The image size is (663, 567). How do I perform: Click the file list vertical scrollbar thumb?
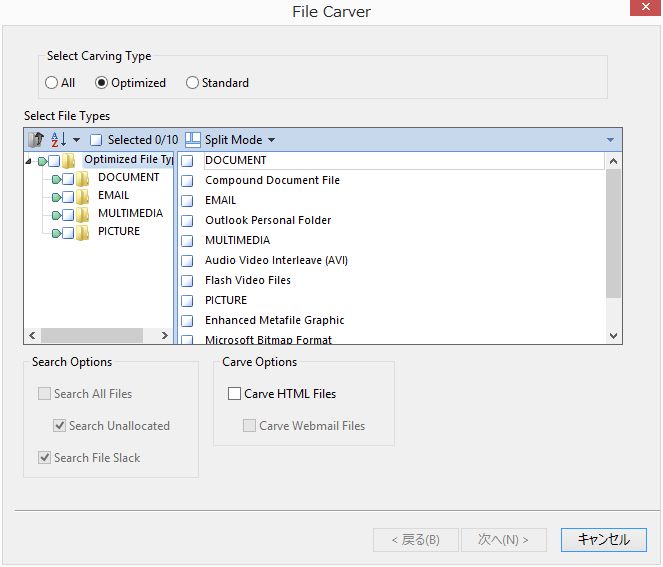(614, 233)
